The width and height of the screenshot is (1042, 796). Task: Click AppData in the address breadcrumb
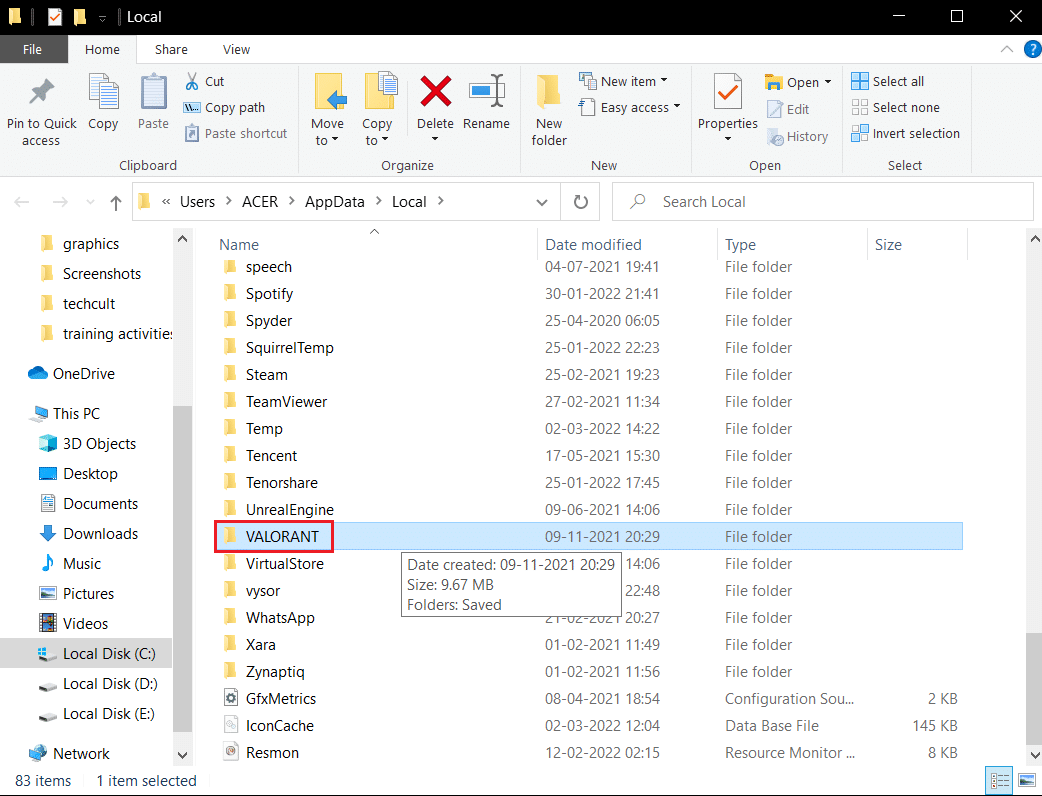click(335, 202)
